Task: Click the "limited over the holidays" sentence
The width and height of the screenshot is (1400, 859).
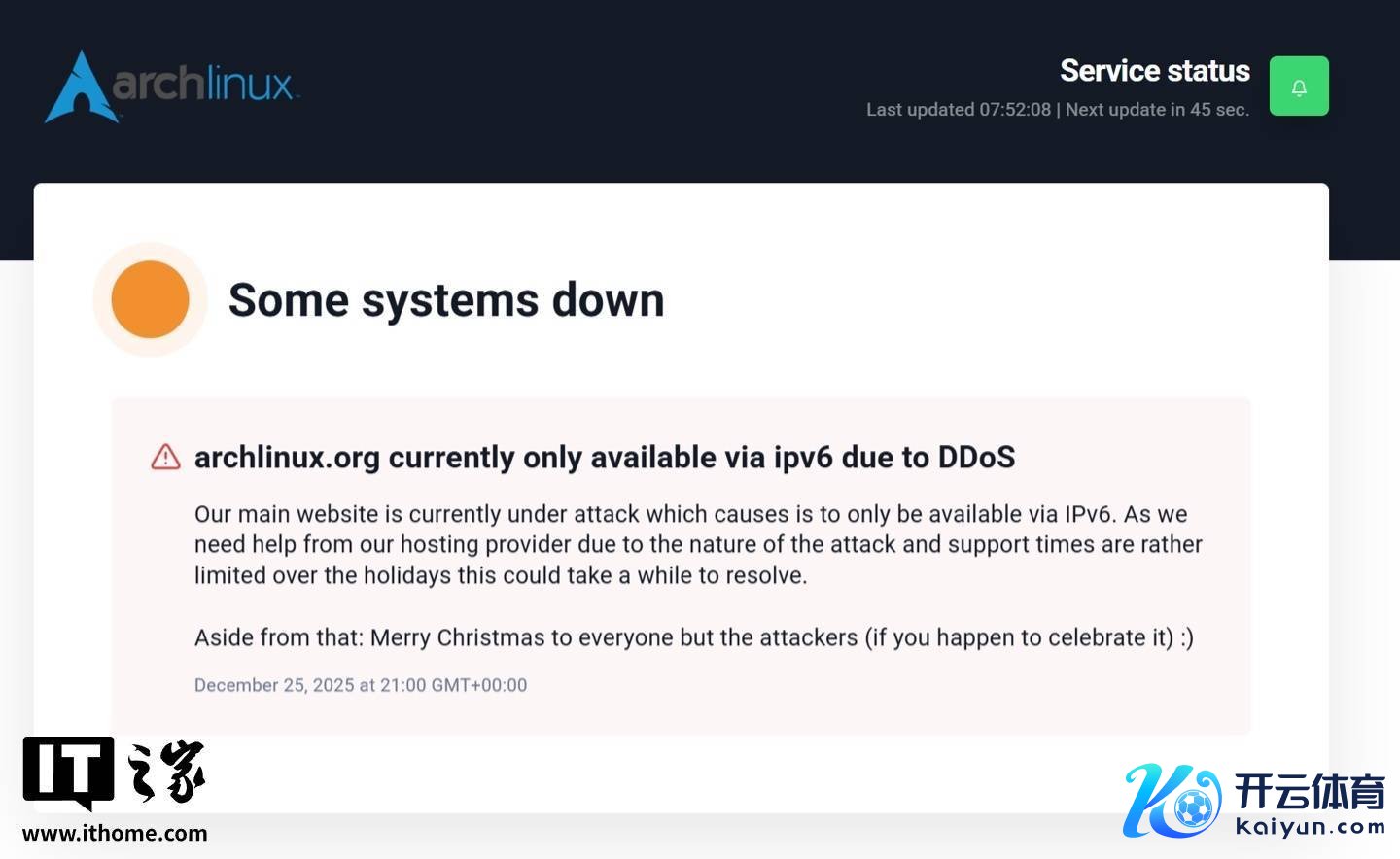Action: click(x=501, y=575)
